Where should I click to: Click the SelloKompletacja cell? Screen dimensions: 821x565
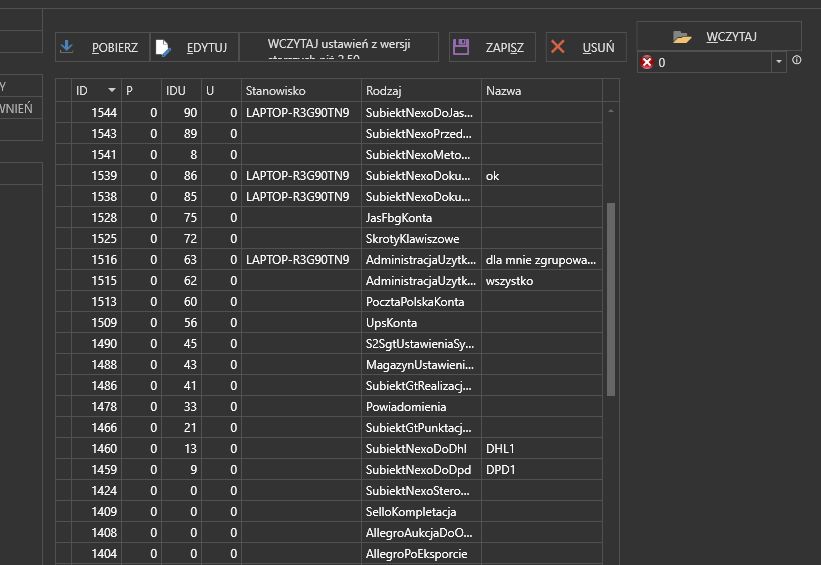click(x=421, y=512)
